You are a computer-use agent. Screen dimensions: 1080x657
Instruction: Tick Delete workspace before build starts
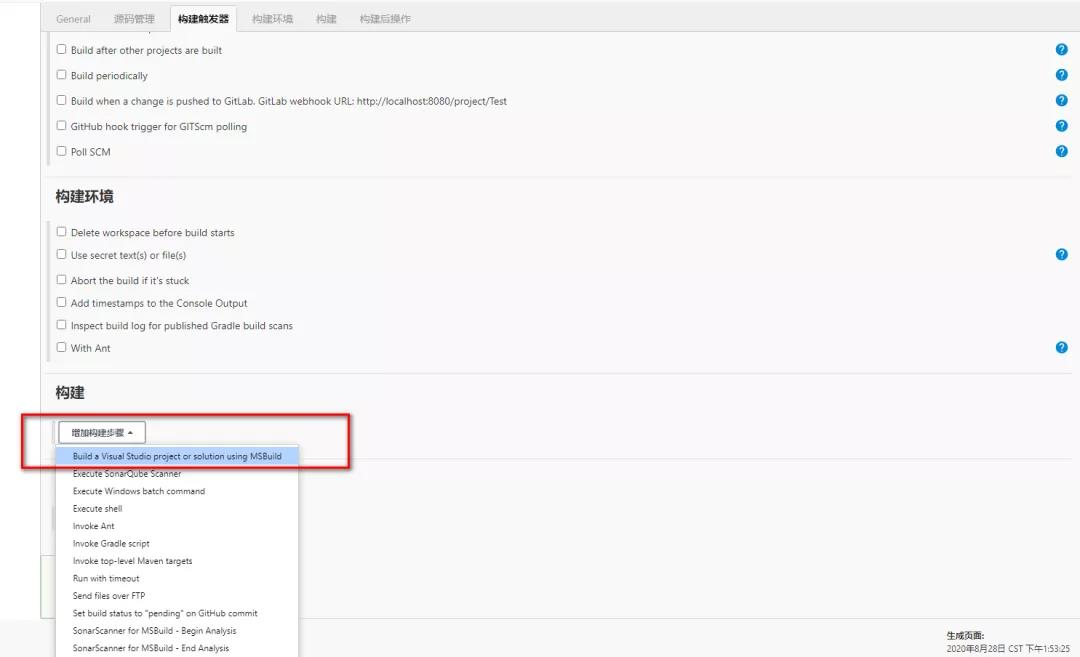62,232
